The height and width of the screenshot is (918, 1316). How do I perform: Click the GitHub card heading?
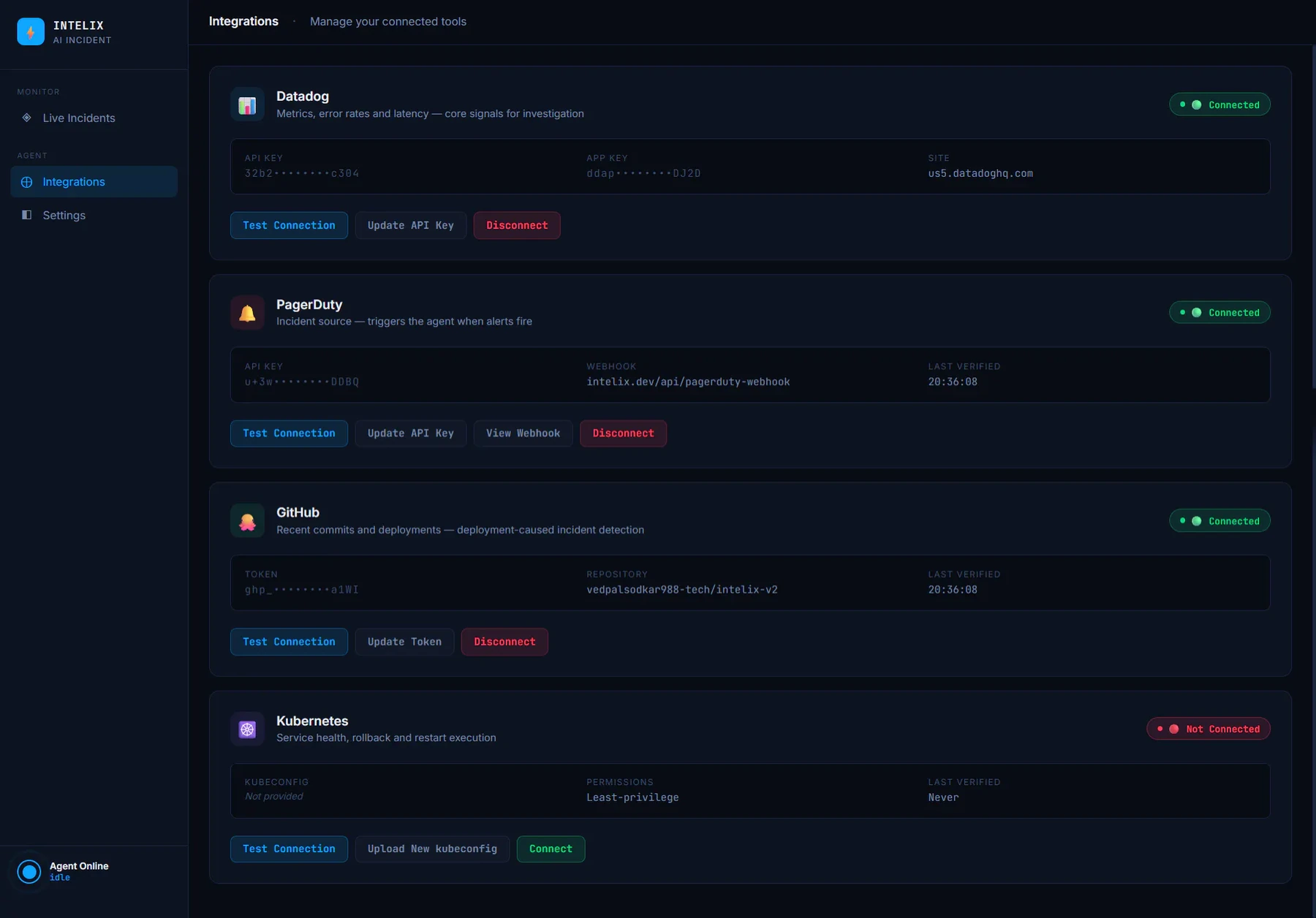coord(298,512)
